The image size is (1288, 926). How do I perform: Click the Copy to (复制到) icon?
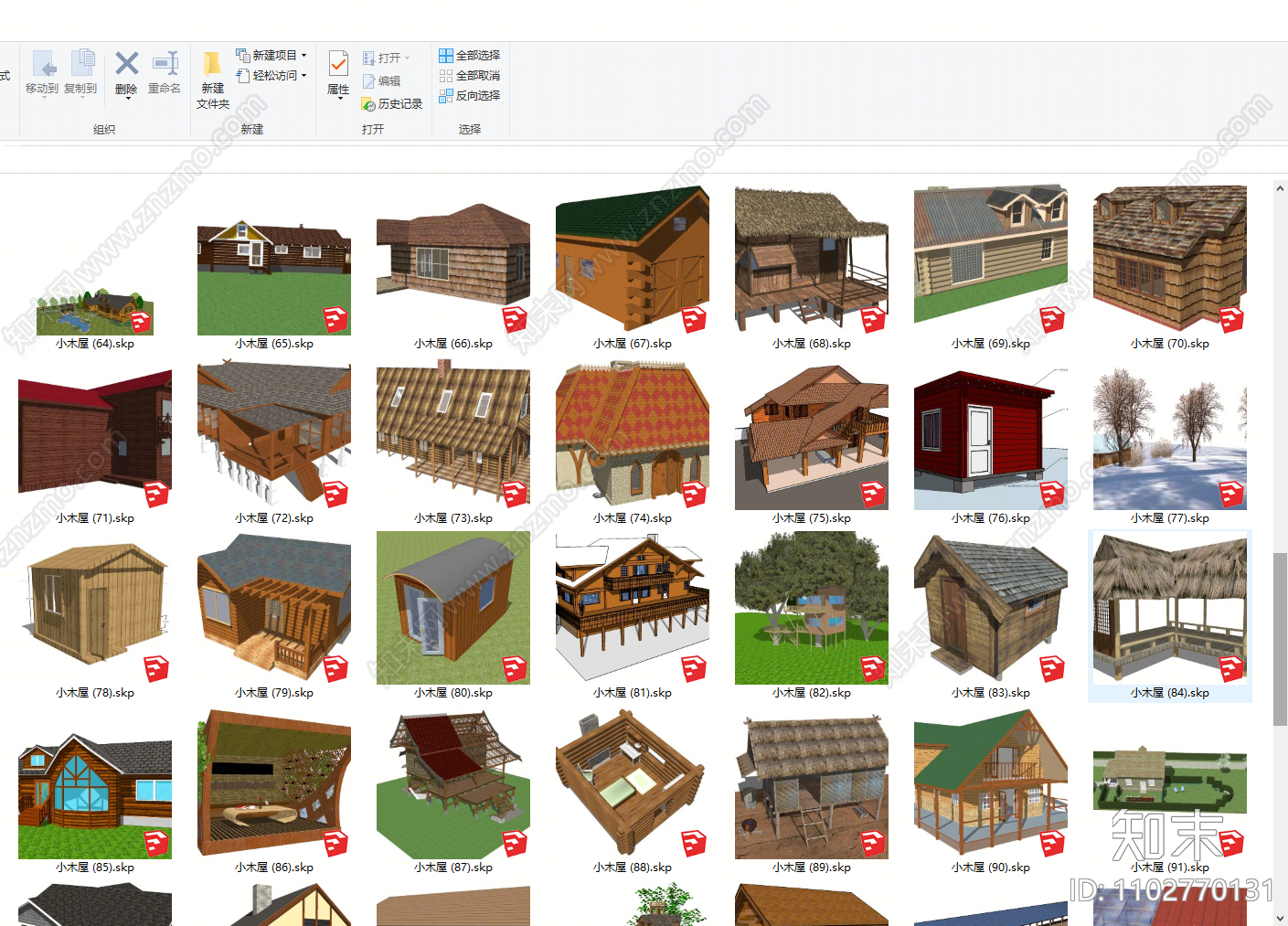[82, 63]
